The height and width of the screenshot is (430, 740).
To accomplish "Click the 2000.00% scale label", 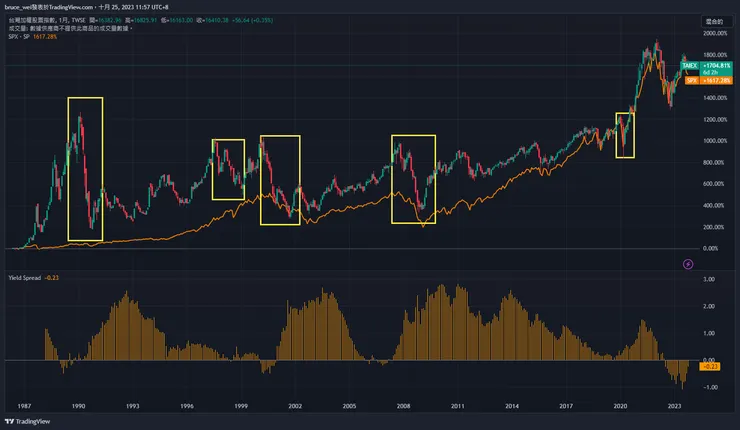I will (x=715, y=34).
